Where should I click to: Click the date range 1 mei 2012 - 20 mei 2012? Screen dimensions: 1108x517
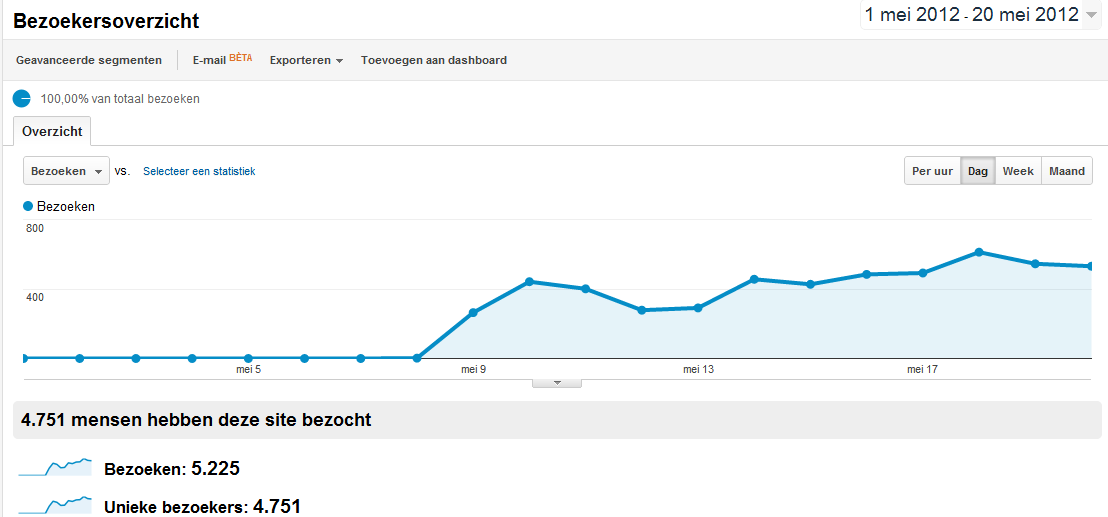(x=972, y=15)
